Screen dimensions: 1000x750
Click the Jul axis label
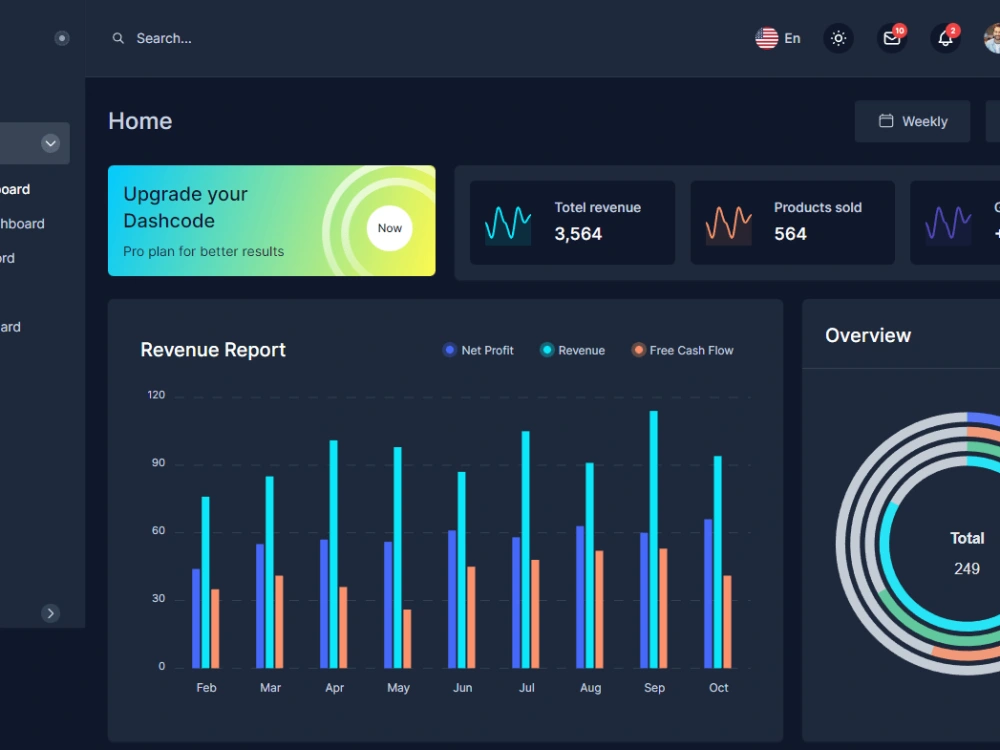pyautogui.click(x=526, y=688)
